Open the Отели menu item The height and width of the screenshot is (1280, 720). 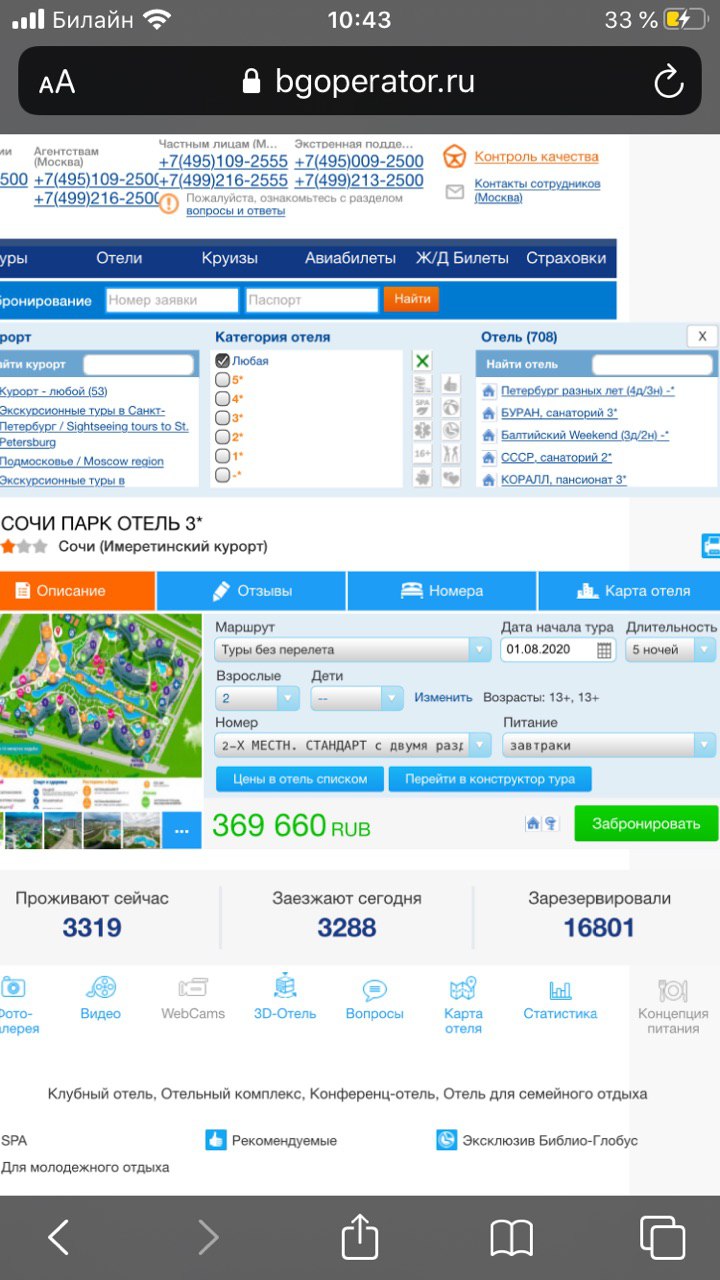pos(119,258)
